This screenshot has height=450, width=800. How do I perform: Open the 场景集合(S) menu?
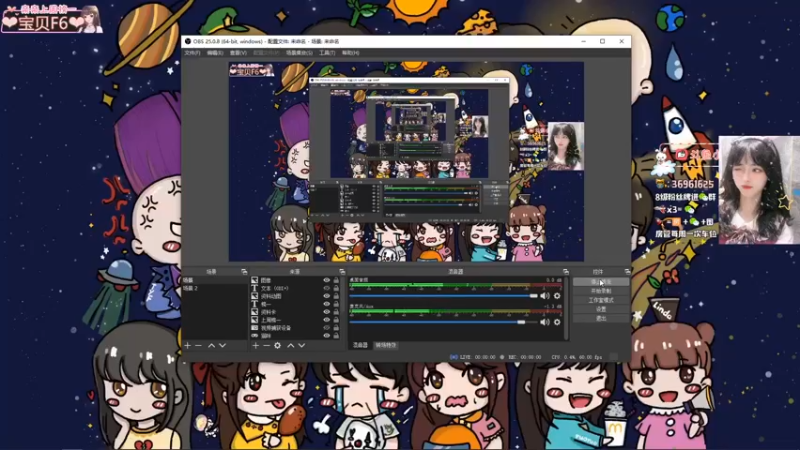[x=299, y=53]
